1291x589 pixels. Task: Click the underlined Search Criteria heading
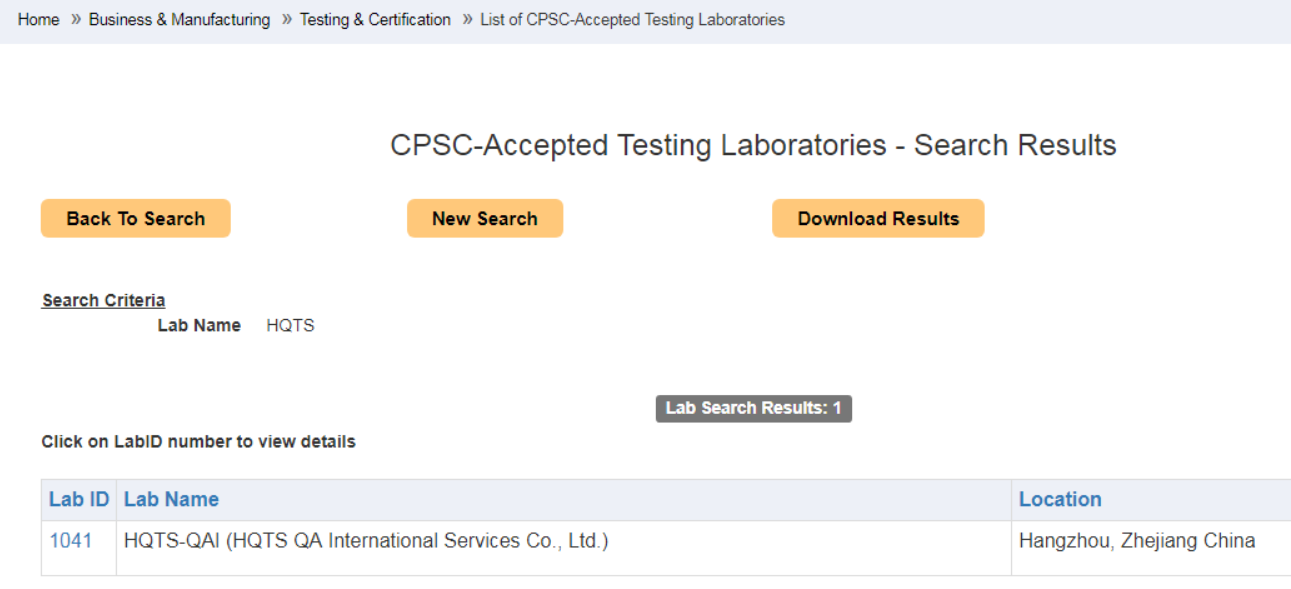tap(104, 300)
